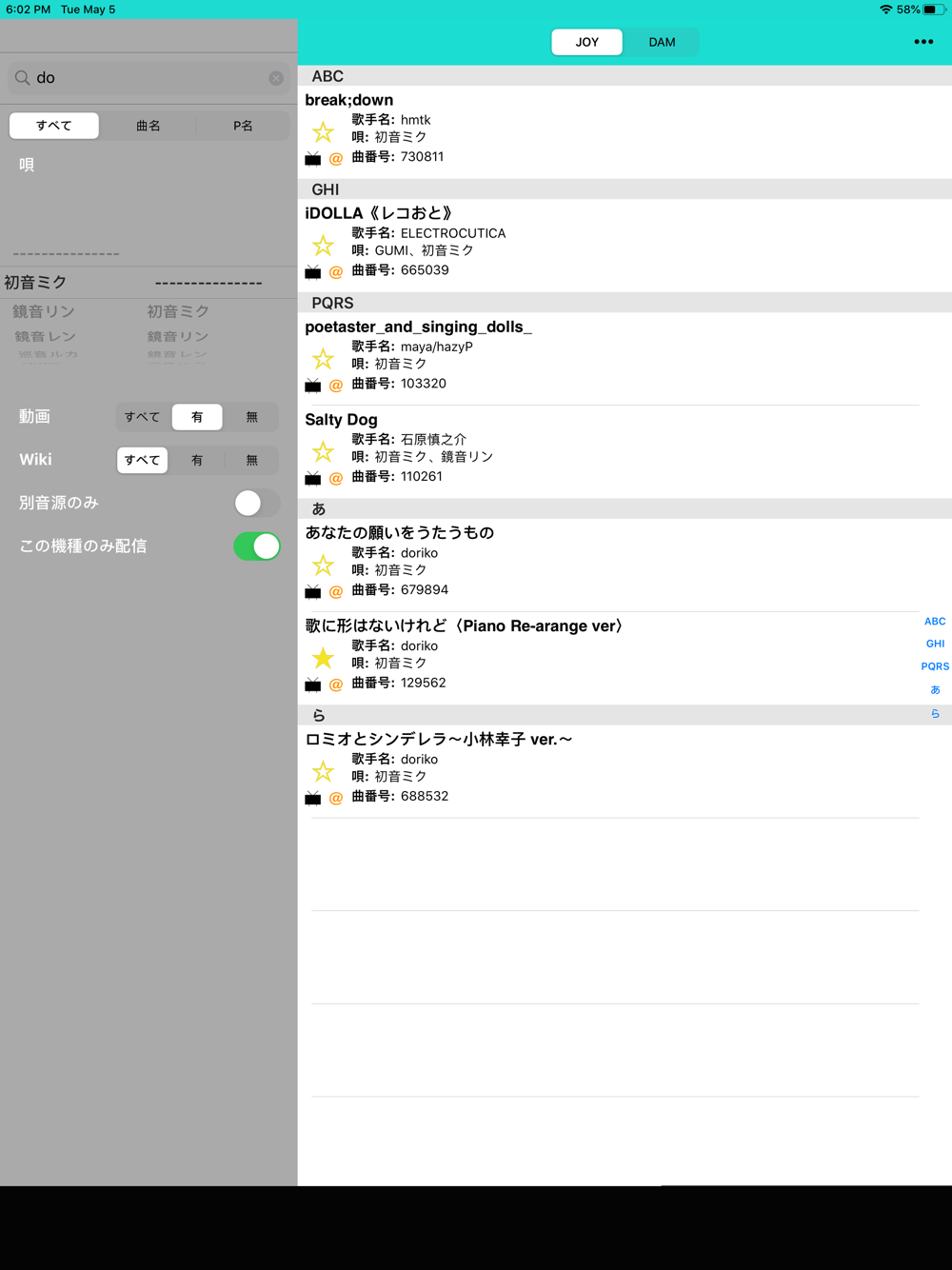Open @ wiki icon for iDOLLA

coord(336,271)
